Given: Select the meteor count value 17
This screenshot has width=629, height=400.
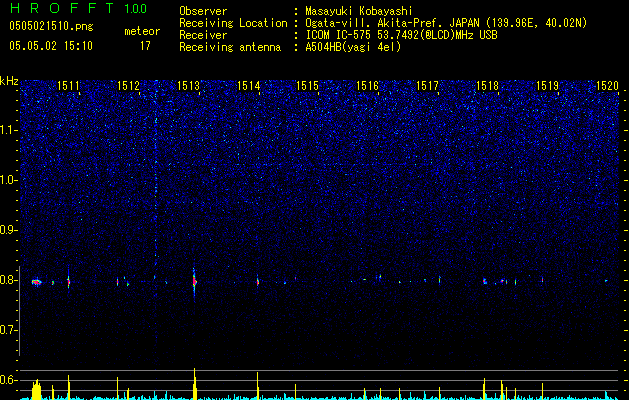Looking at the screenshot, I should coord(145,46).
